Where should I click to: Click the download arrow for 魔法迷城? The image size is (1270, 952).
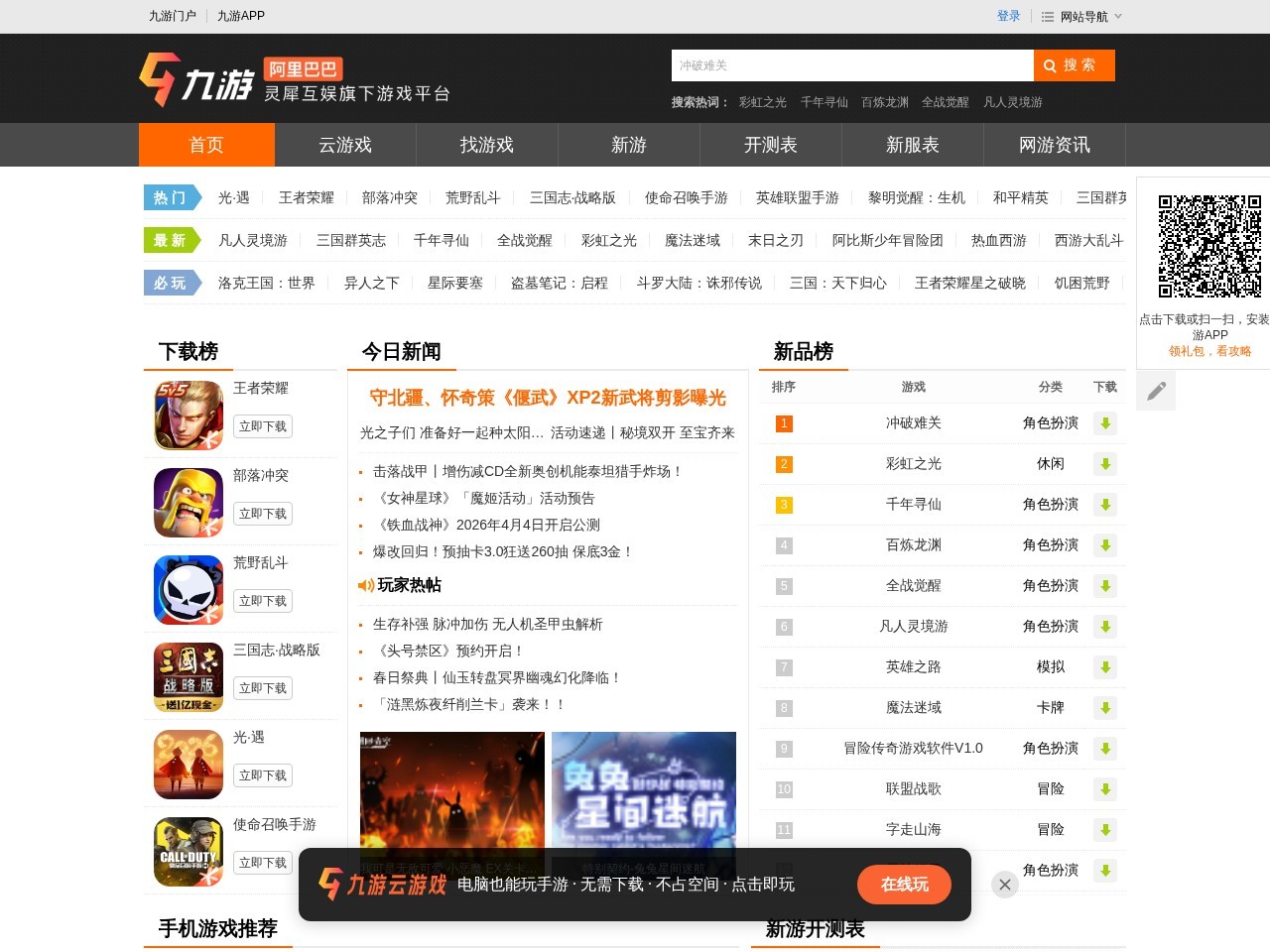coord(1104,708)
